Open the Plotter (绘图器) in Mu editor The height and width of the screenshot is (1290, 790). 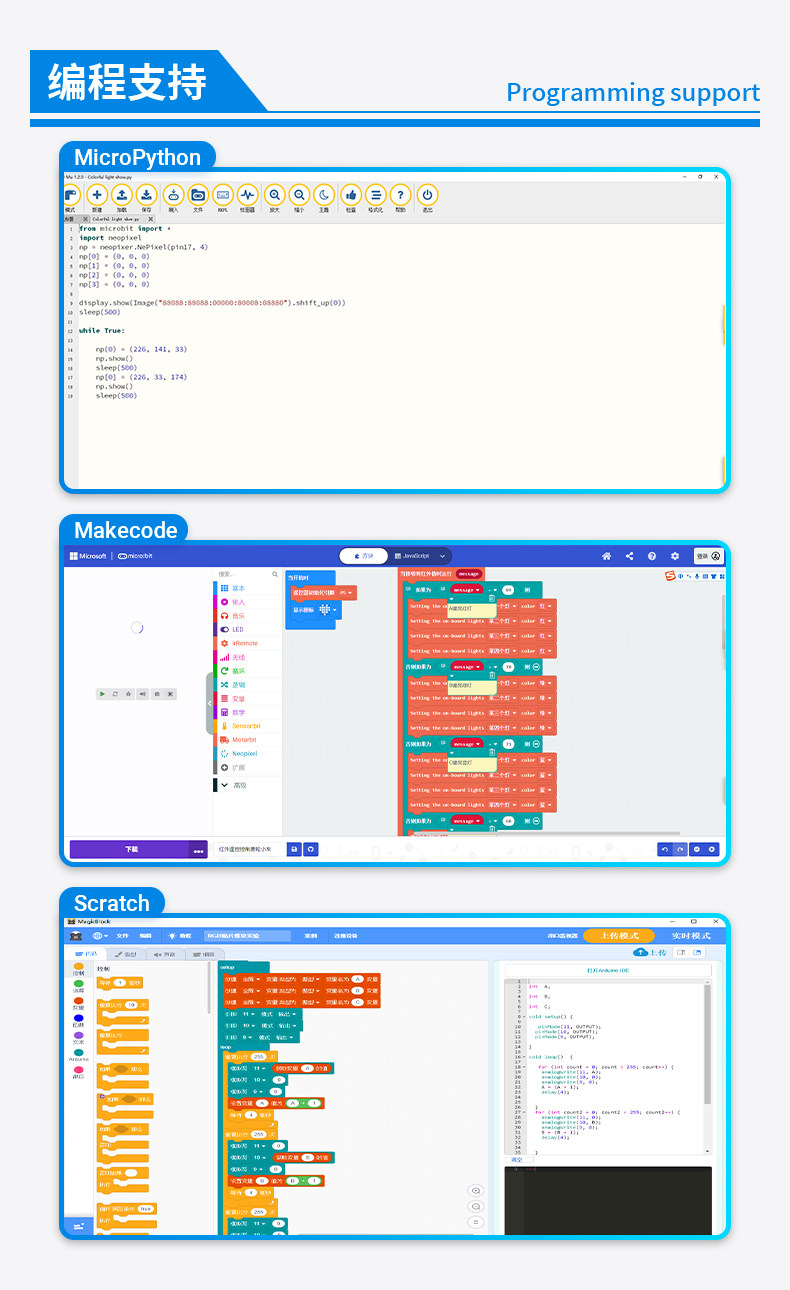(x=247, y=197)
